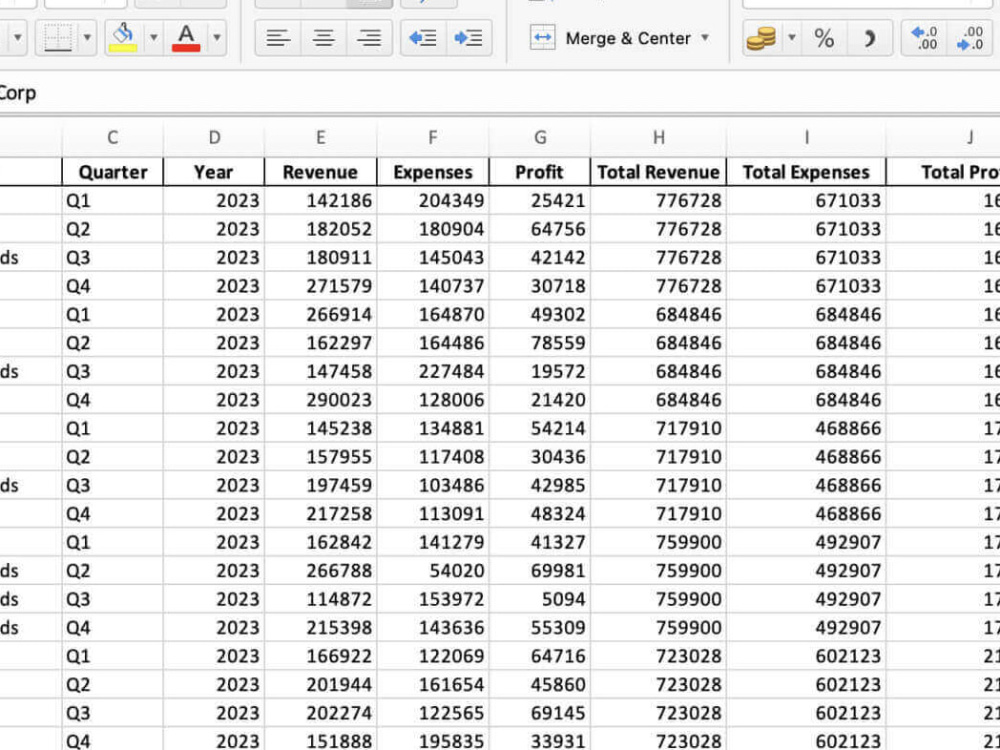The height and width of the screenshot is (750, 1000).
Task: Open the currency format dropdown arrow
Action: pos(791,38)
